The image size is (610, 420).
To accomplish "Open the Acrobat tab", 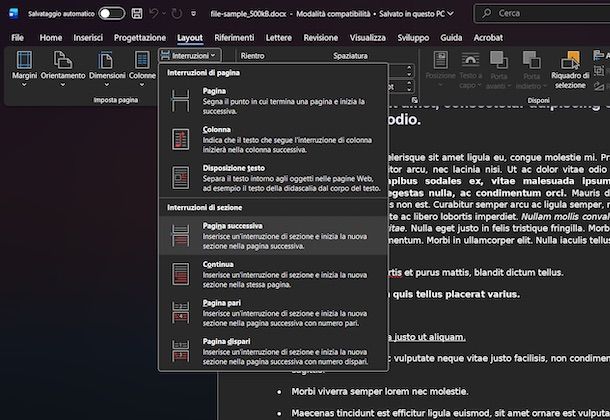I will pyautogui.click(x=488, y=38).
